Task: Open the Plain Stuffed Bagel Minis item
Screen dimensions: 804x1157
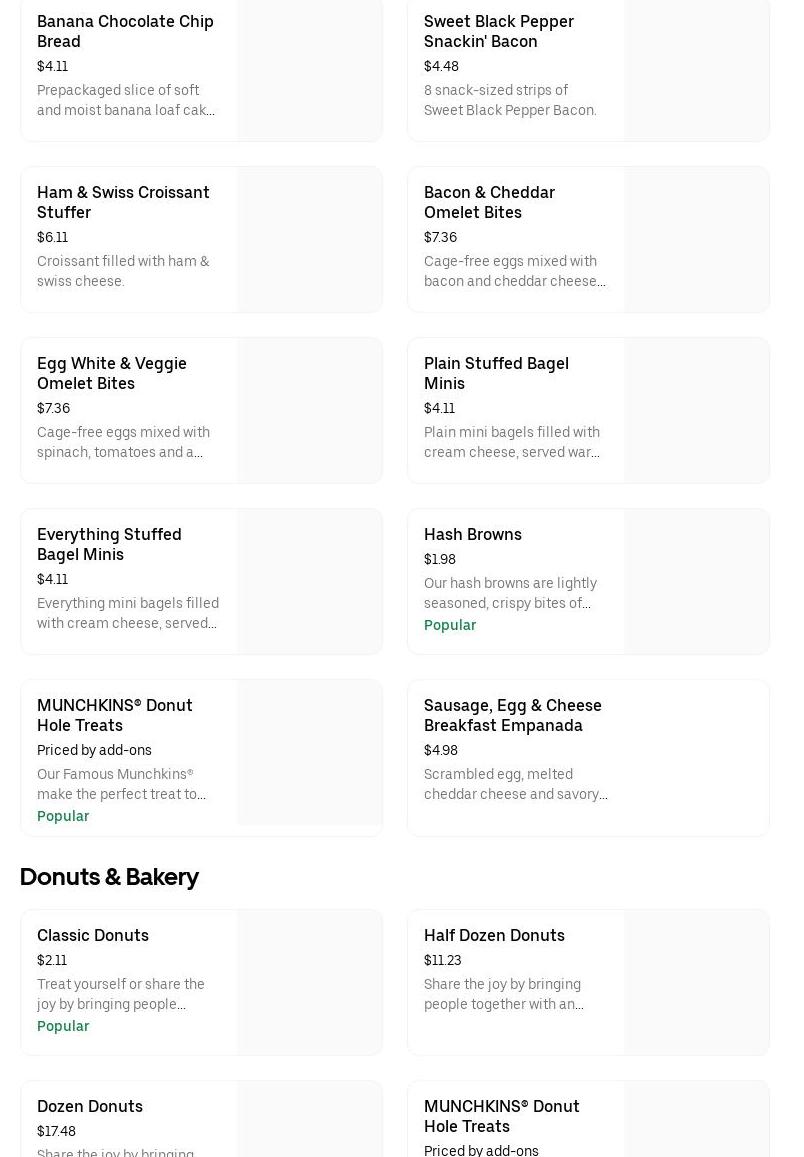Action: 496,373
